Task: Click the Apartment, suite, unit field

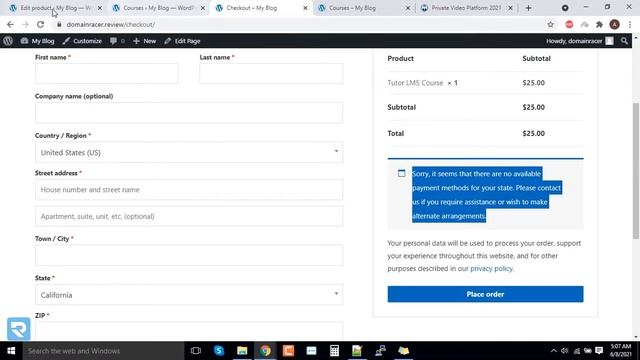Action: point(189,216)
